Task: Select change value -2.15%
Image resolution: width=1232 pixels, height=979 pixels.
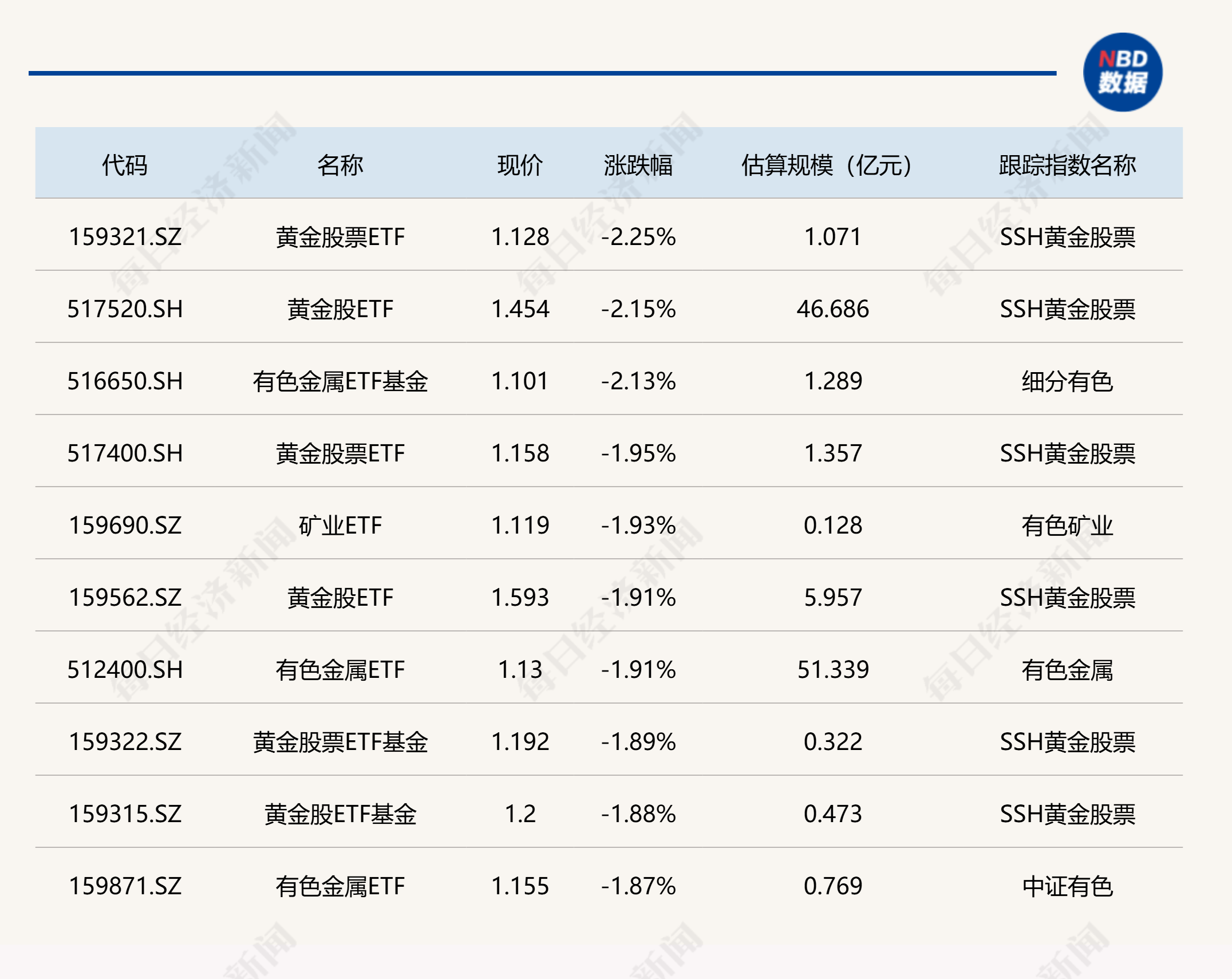Action: 638,309
